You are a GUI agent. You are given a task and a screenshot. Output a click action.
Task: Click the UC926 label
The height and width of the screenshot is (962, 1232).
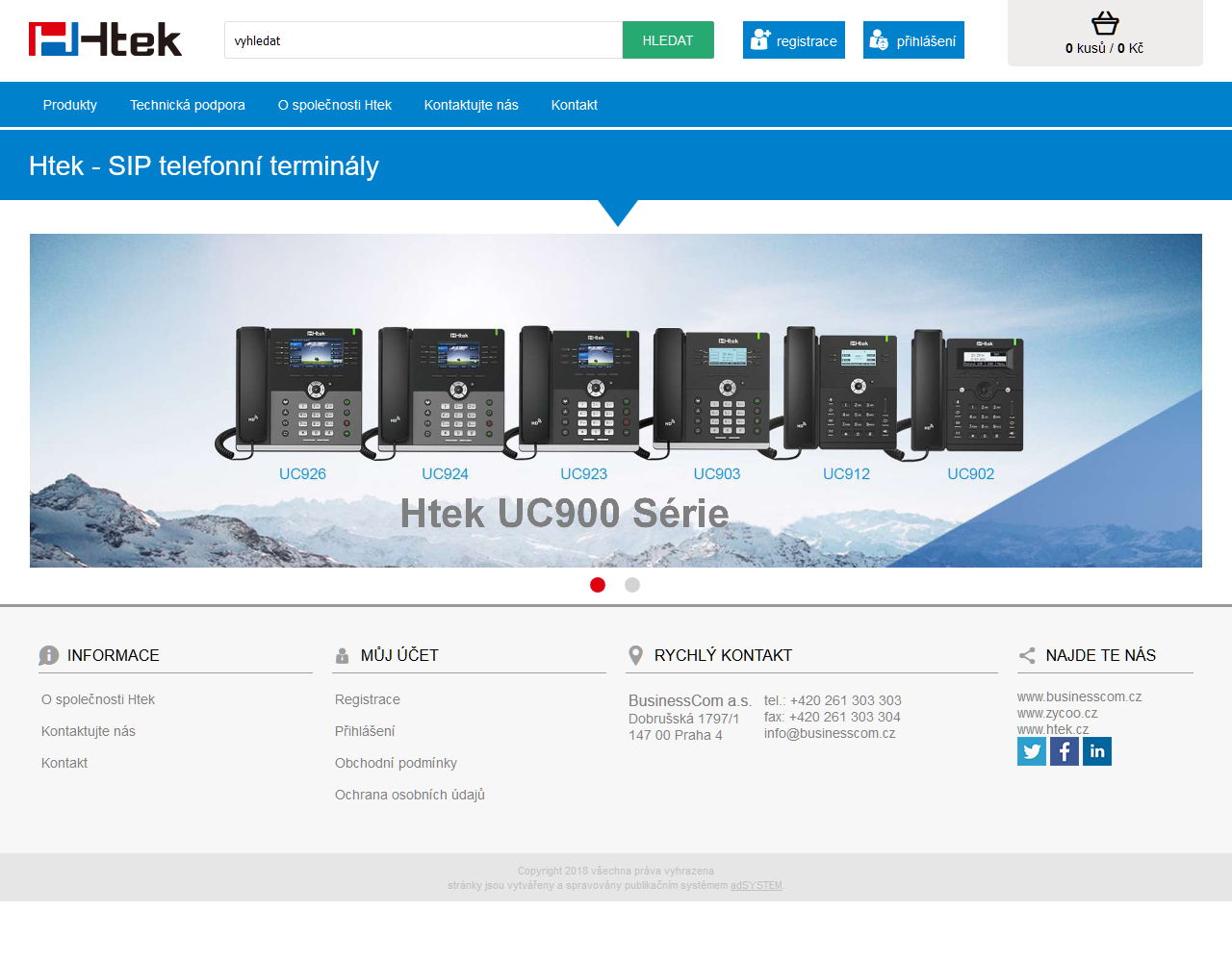pos(302,474)
